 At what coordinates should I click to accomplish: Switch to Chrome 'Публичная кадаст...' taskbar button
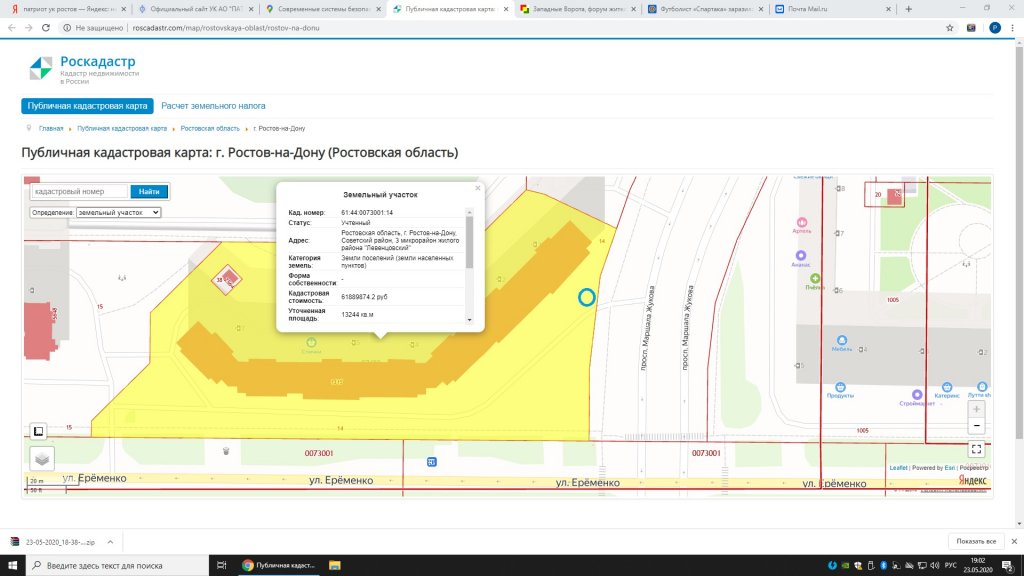click(x=279, y=566)
